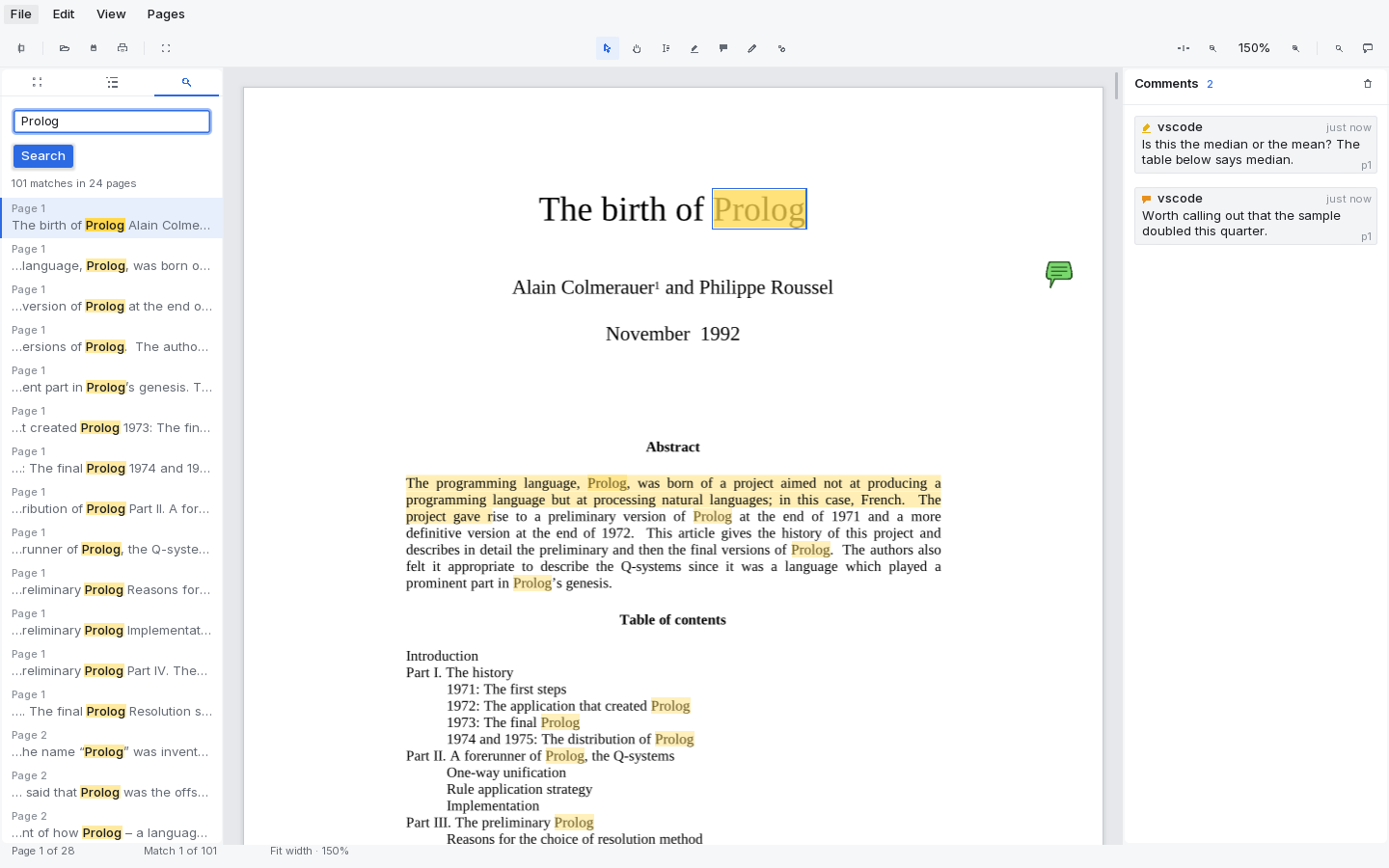Select result '...reliminary Prolog Part IV. The...'
Screen dimensions: 1389x868
112,664
